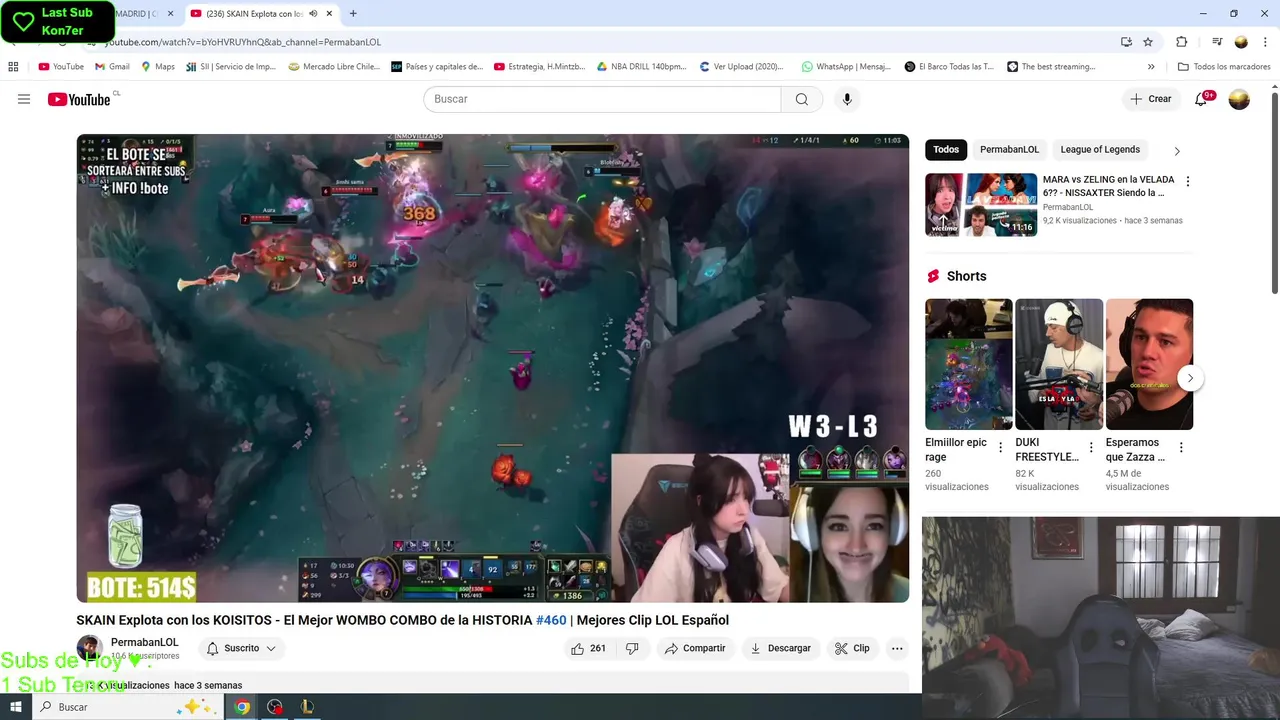
Task: Open League of Legends taskbar icon
Action: pos(307,707)
